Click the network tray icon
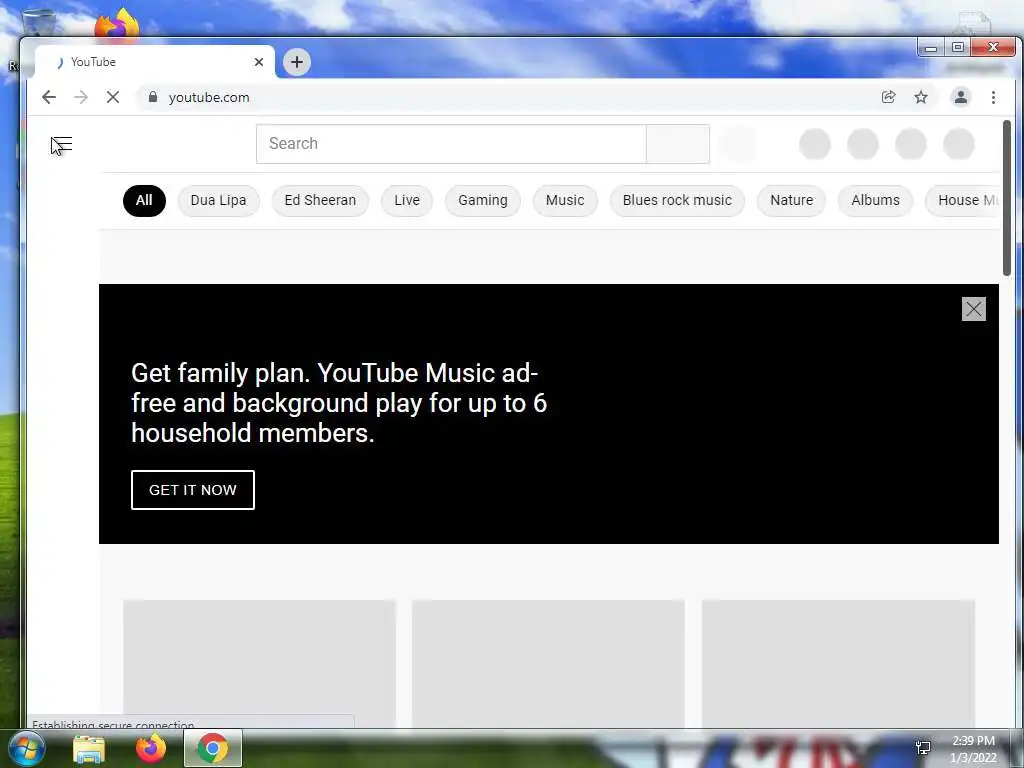This screenshot has width=1024, height=768. click(923, 748)
